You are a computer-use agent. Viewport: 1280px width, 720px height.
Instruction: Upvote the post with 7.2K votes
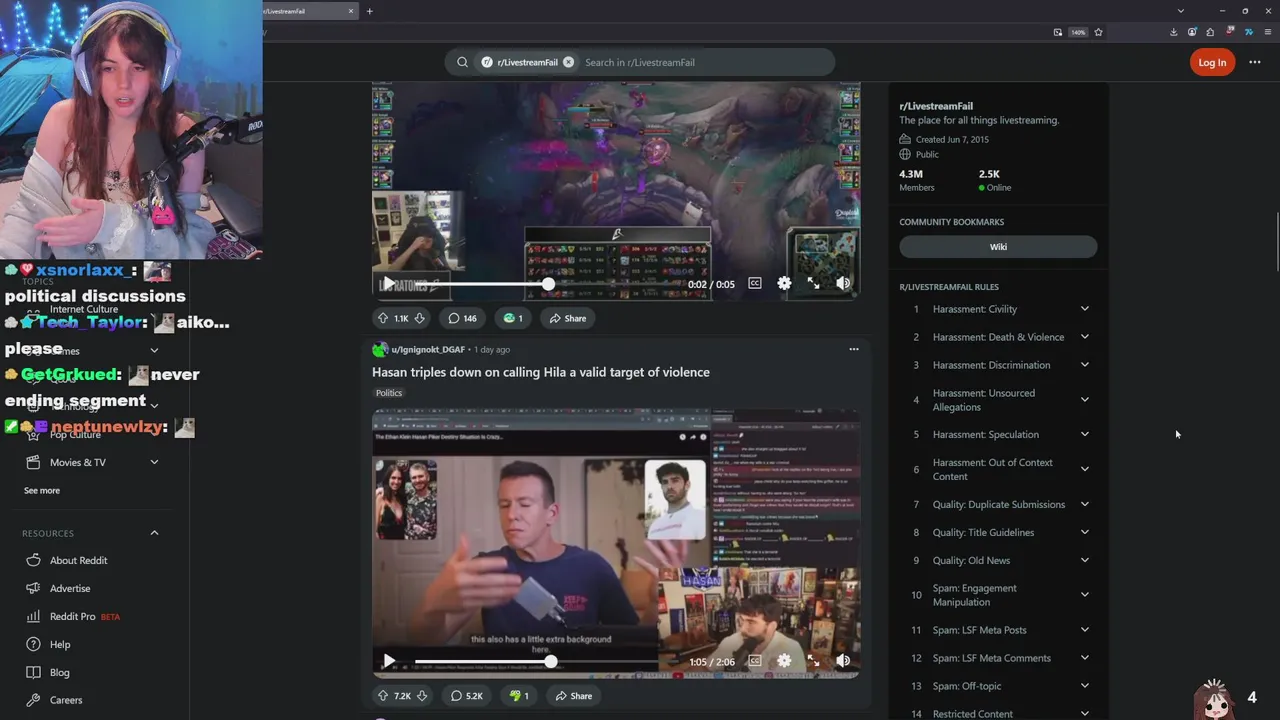pos(382,696)
